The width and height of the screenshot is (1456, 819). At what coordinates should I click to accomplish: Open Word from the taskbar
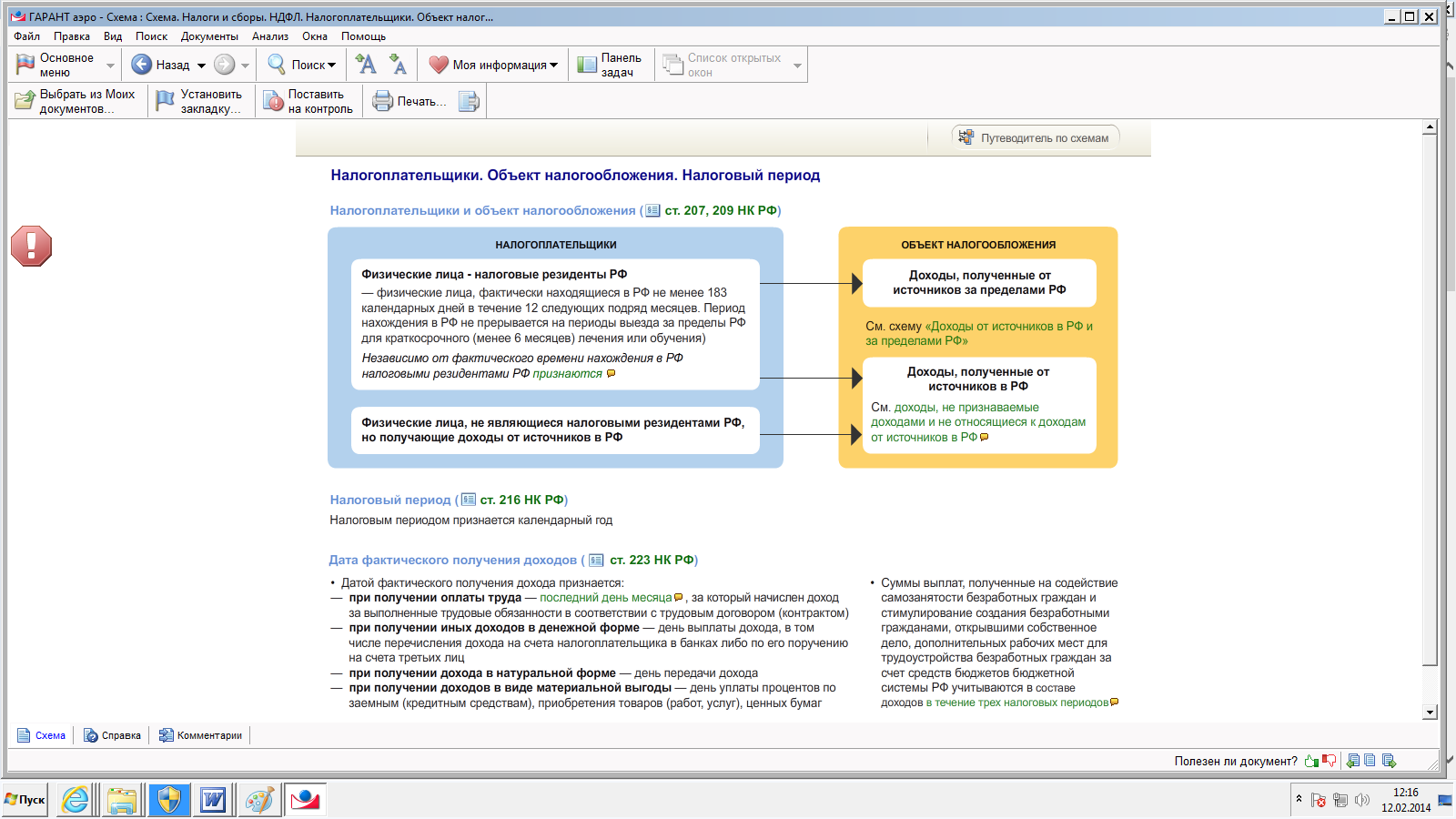(x=213, y=800)
